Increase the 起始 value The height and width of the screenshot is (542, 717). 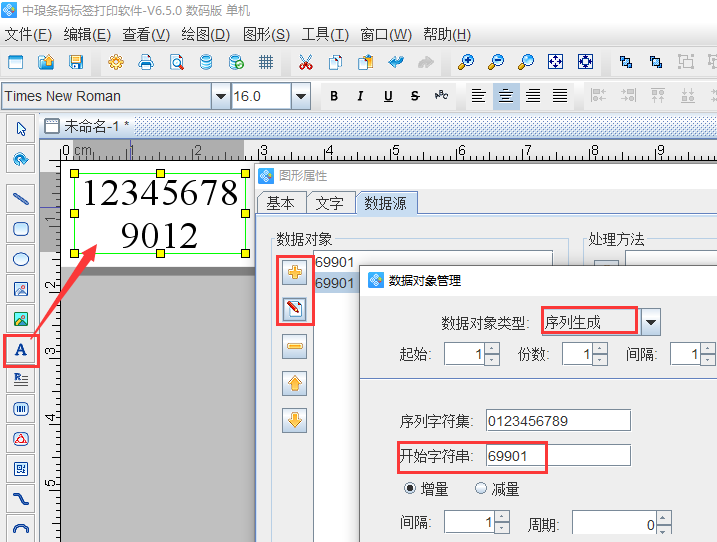pyautogui.click(x=492, y=349)
